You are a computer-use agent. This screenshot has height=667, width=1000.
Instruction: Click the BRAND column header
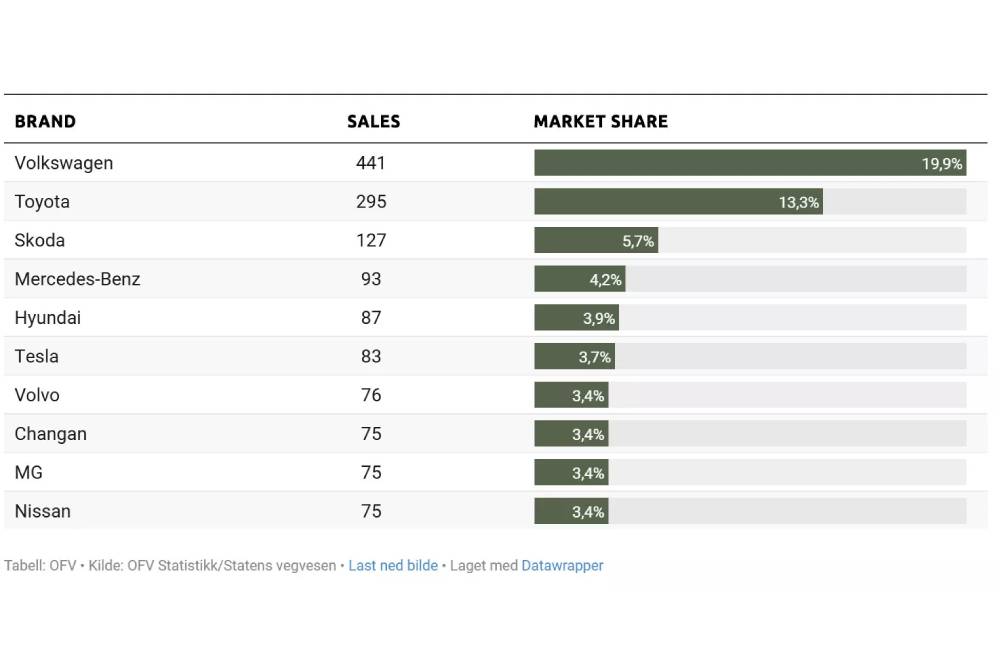point(45,122)
